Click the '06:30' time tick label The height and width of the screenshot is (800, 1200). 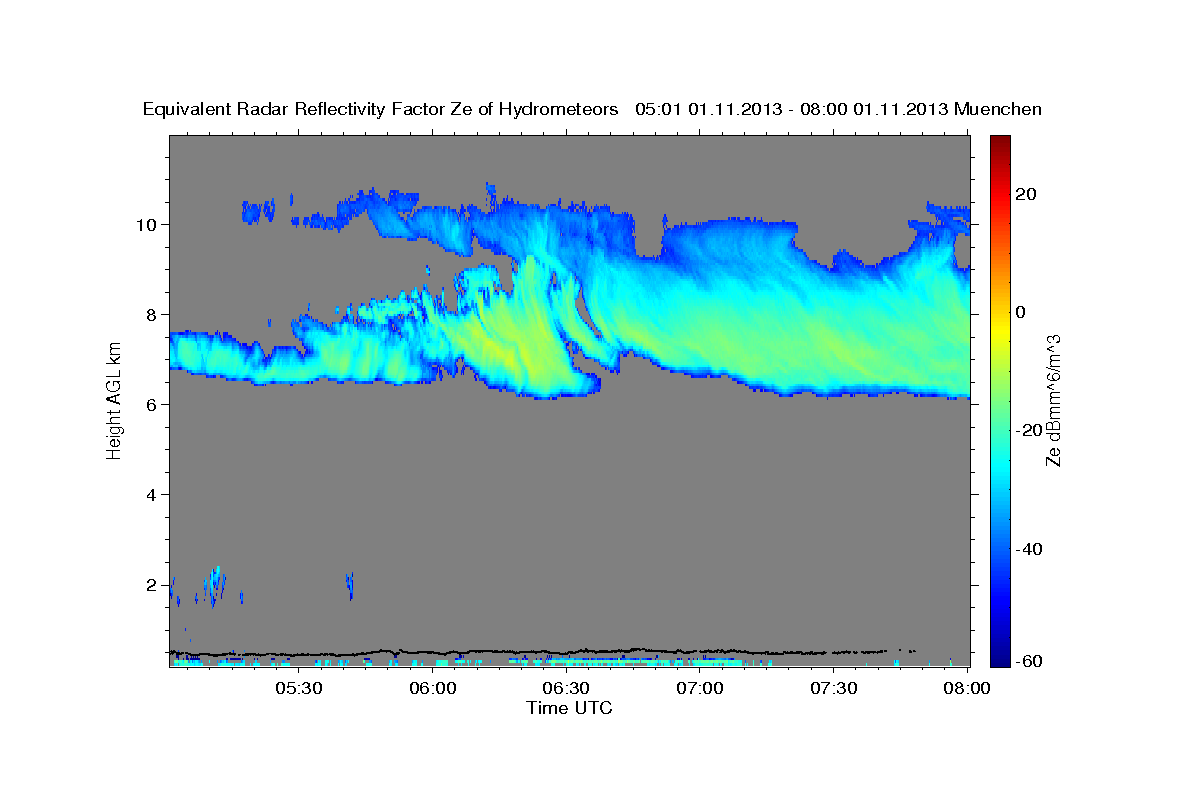566,689
